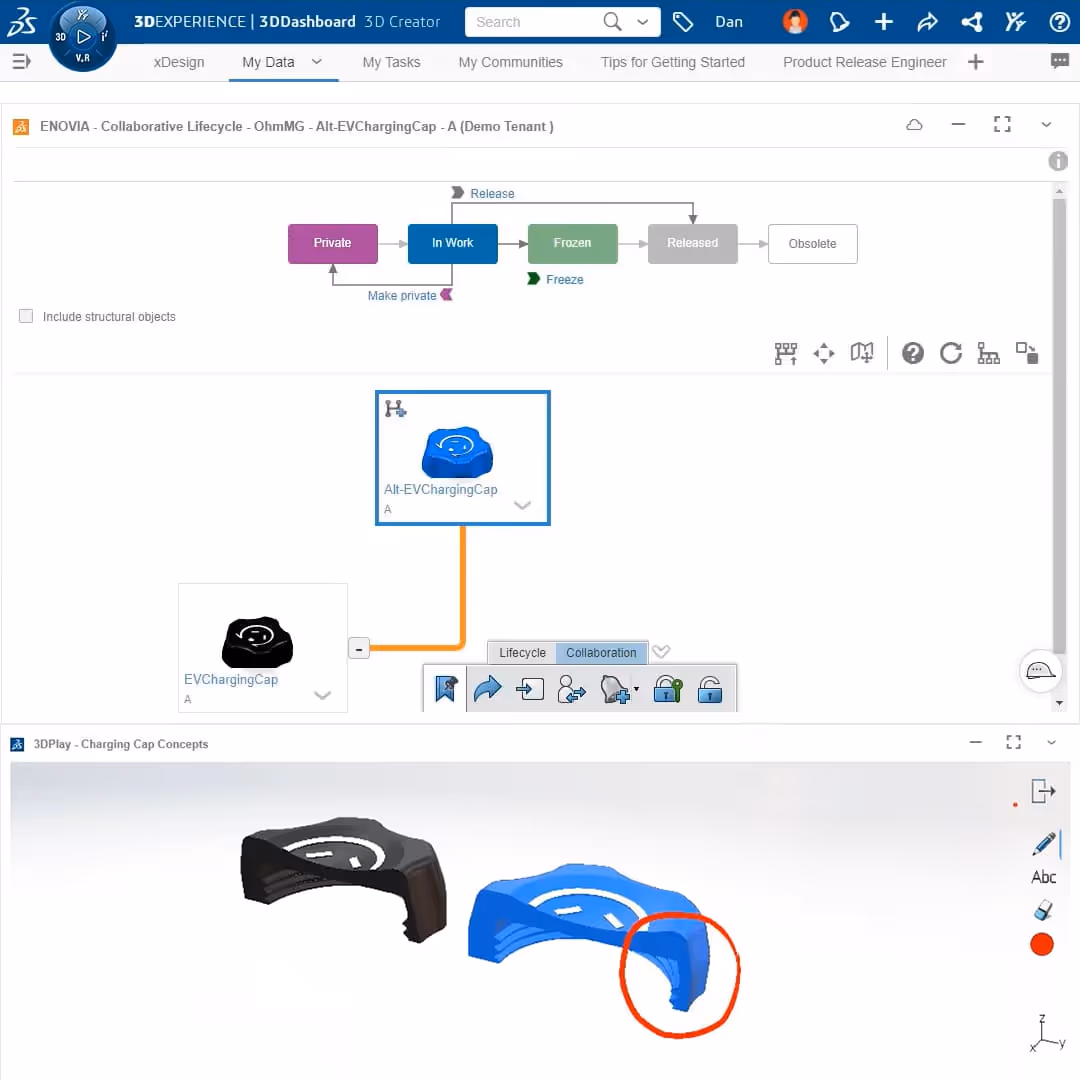Image resolution: width=1080 pixels, height=1080 pixels.
Task: Click the exit icon in 3DPlay
Action: 1043,791
